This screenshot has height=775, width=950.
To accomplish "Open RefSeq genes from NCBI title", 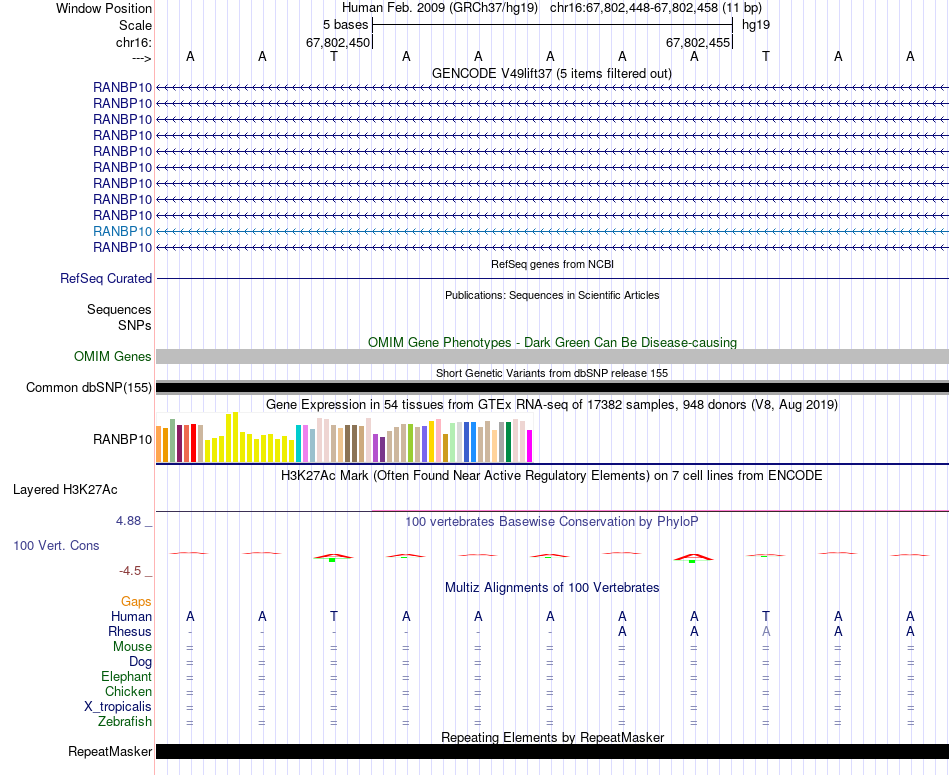I will coord(552,264).
